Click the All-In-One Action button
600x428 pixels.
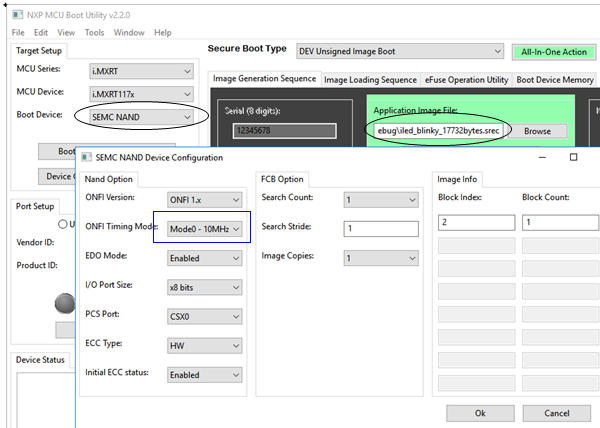554,52
